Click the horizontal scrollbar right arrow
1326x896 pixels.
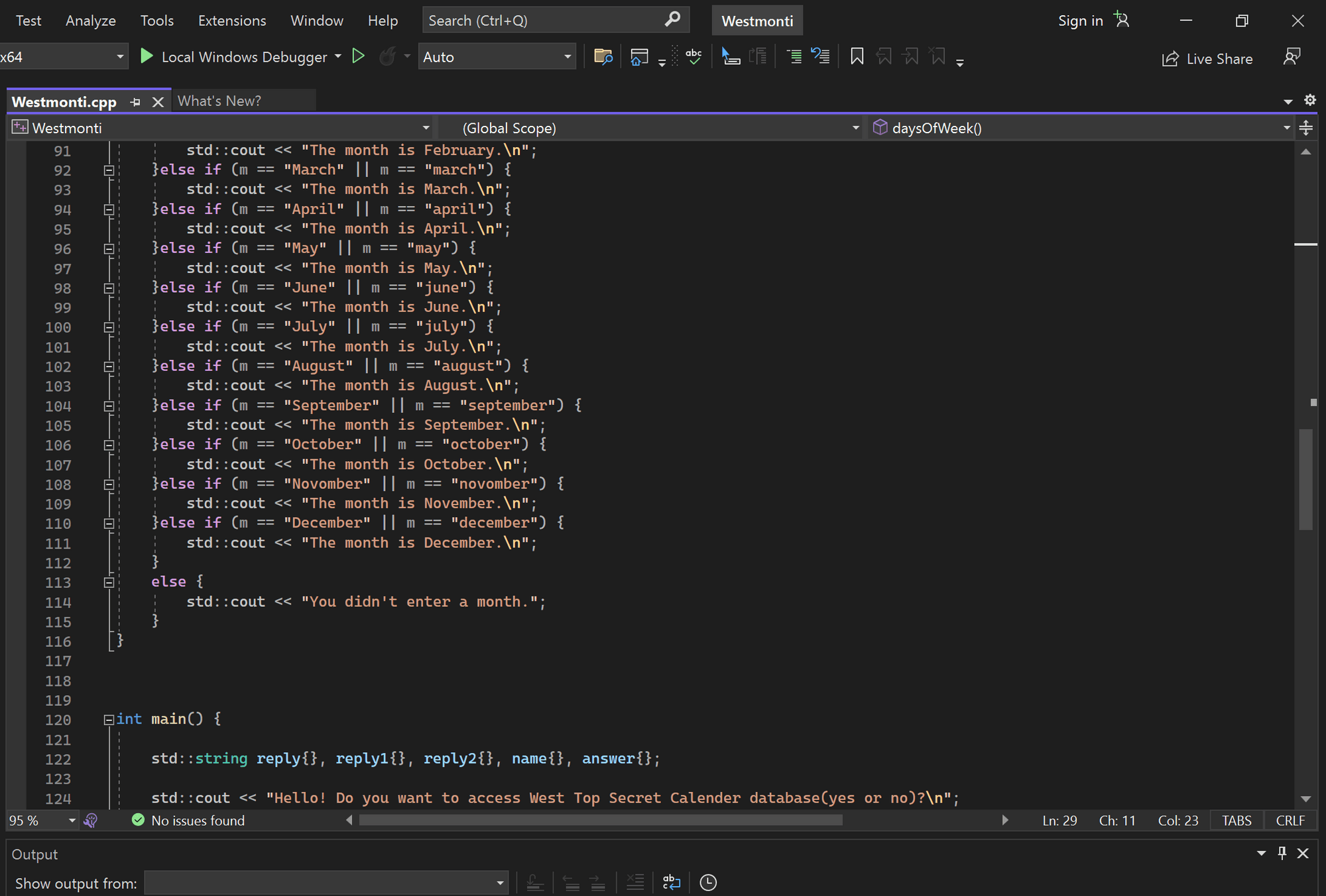[x=1005, y=820]
